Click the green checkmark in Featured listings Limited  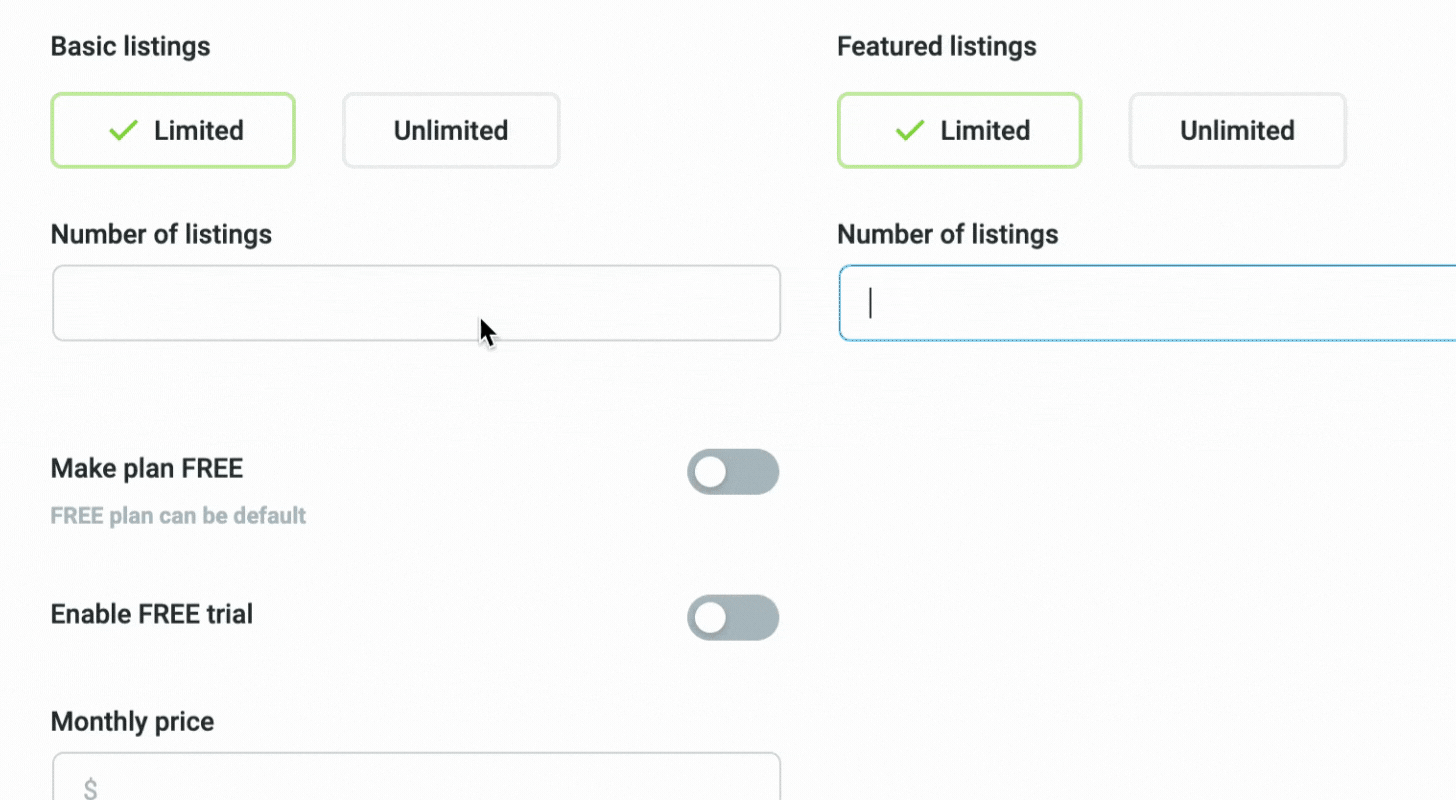(909, 130)
